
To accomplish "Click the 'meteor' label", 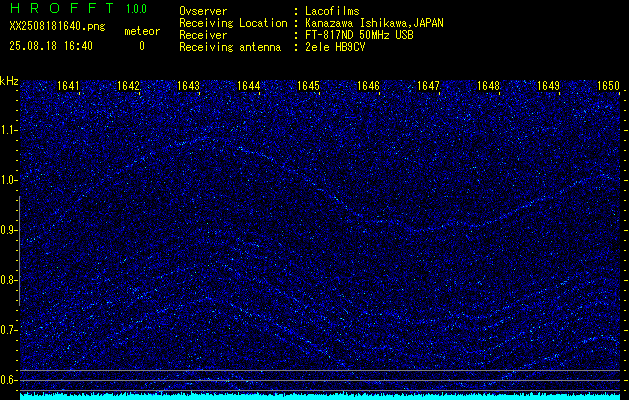I will 142,31.
